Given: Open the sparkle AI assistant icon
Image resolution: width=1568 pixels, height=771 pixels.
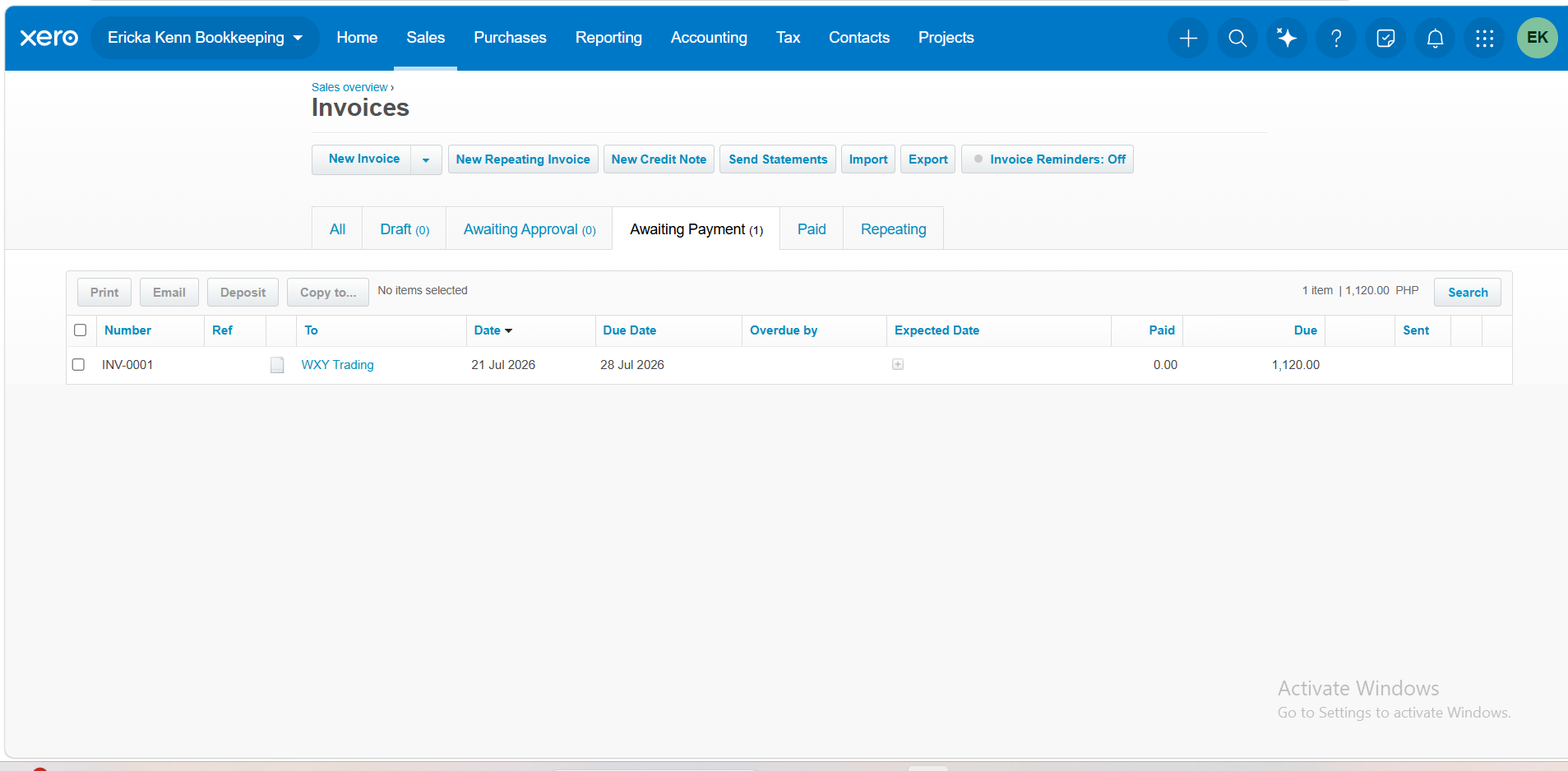Looking at the screenshot, I should [1287, 38].
